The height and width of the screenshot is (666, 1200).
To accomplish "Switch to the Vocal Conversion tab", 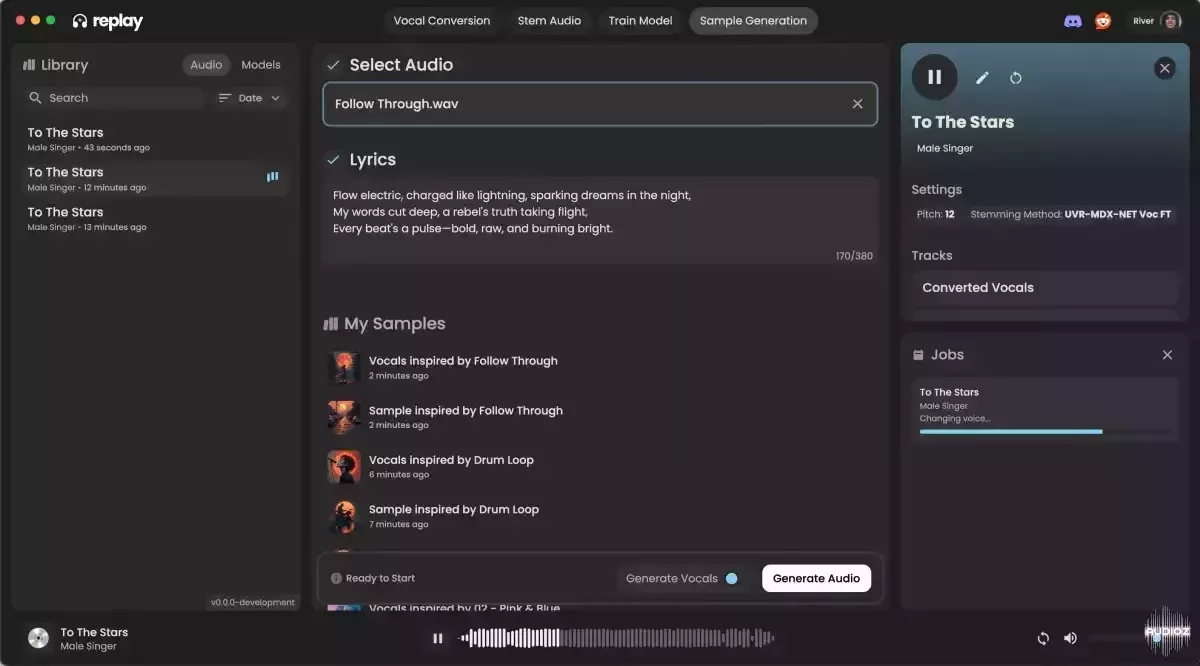I will point(442,21).
